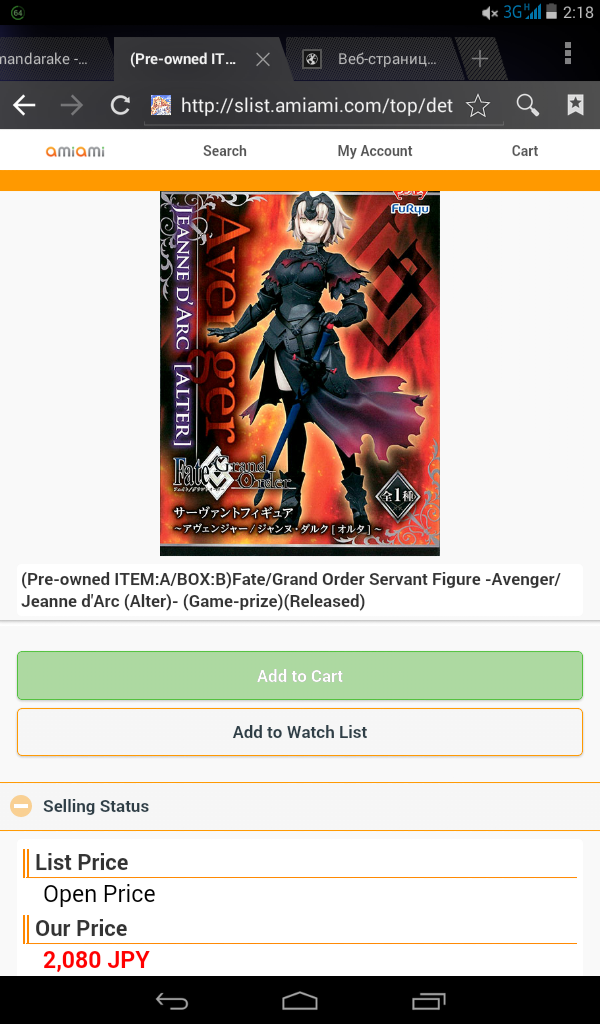
Task: Open browser search with the magnifier icon
Action: tap(528, 105)
